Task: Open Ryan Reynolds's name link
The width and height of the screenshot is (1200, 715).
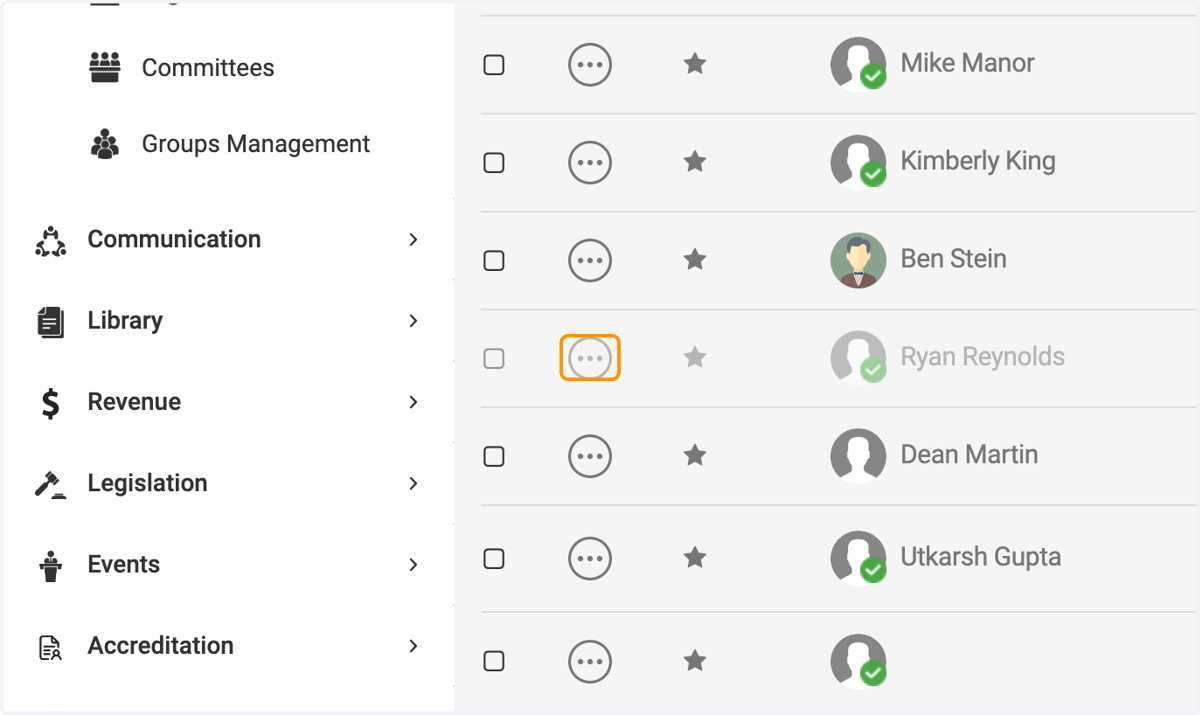Action: coord(982,357)
